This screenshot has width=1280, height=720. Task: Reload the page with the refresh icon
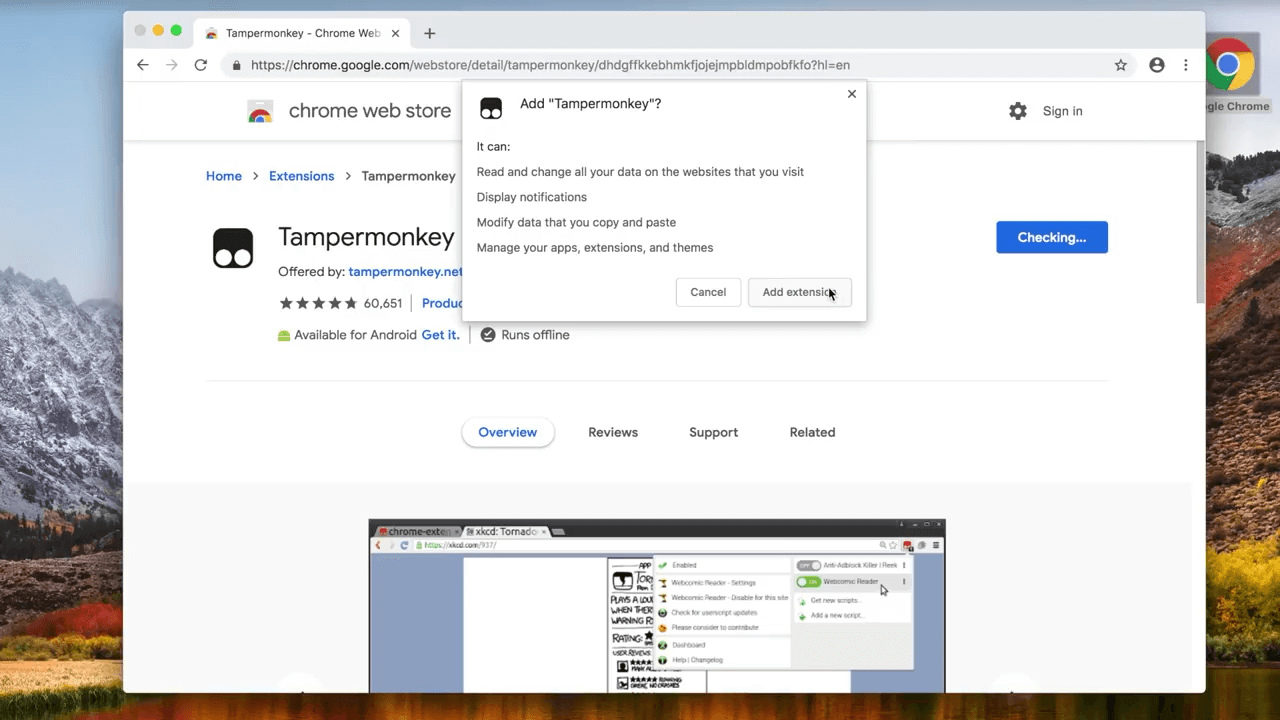click(200, 65)
